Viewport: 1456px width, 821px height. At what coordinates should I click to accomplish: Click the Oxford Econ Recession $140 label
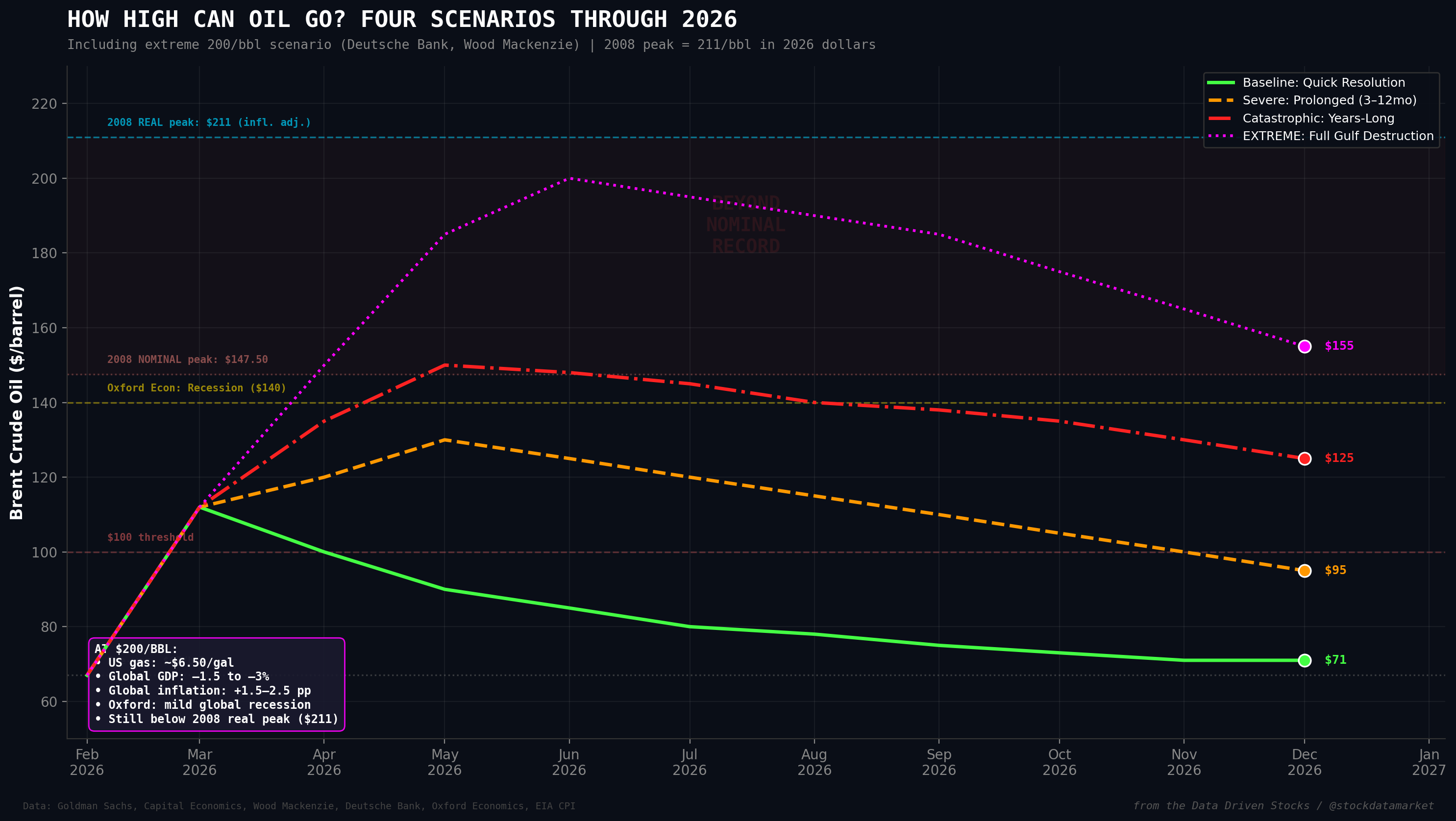coord(196,387)
